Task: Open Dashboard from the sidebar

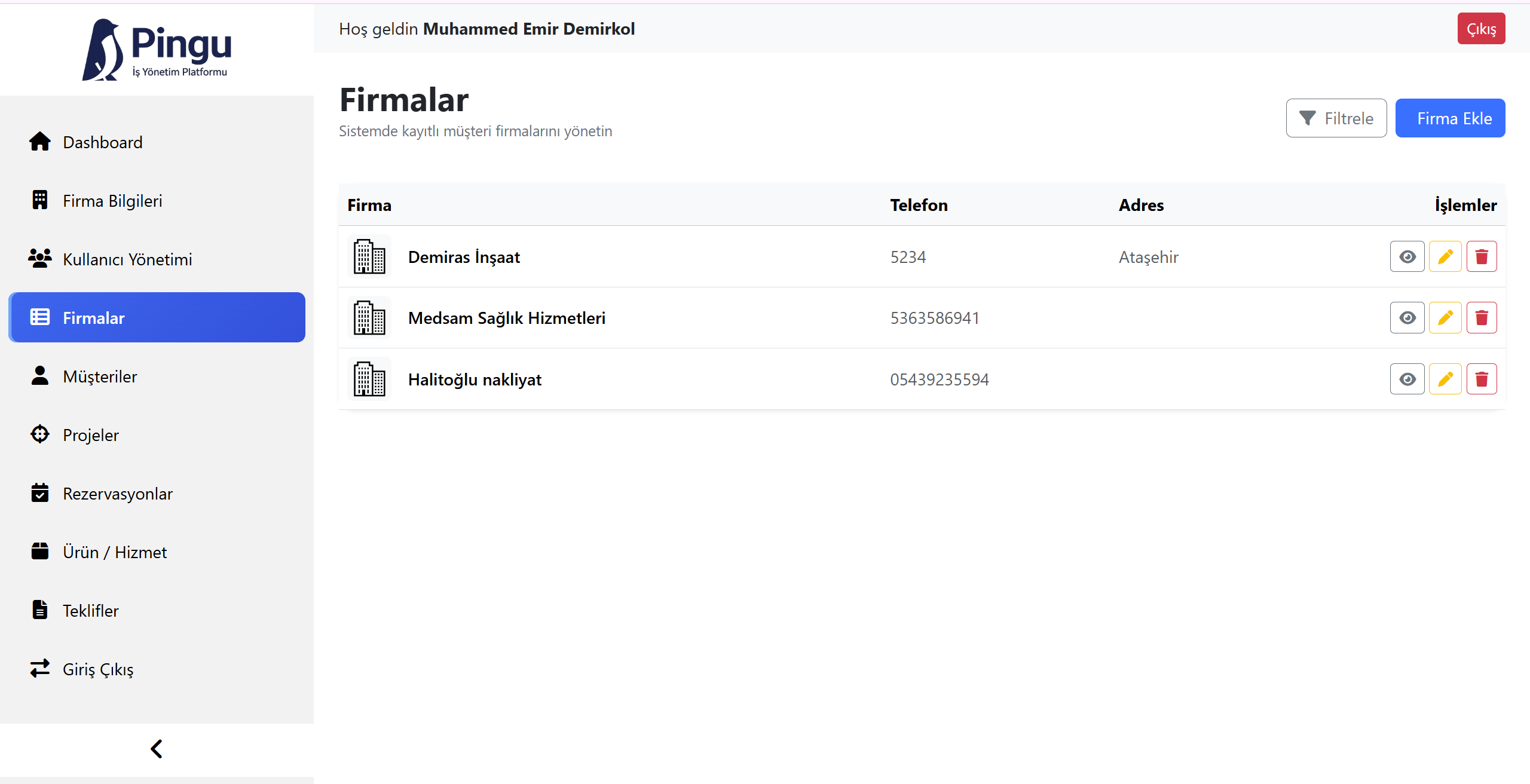Action: point(103,142)
